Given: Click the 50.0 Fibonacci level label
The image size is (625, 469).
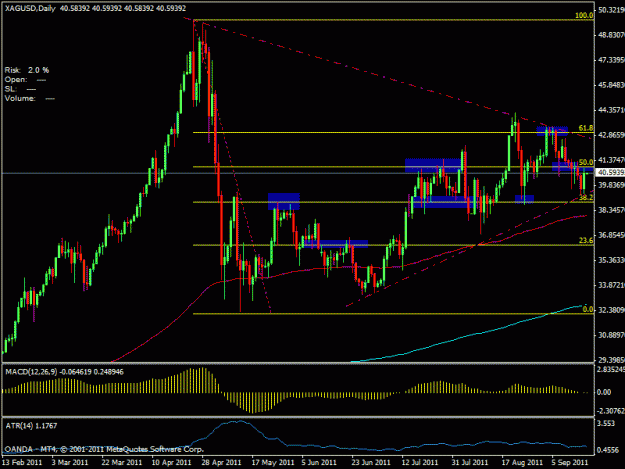Looking at the screenshot, I should pos(586,162).
